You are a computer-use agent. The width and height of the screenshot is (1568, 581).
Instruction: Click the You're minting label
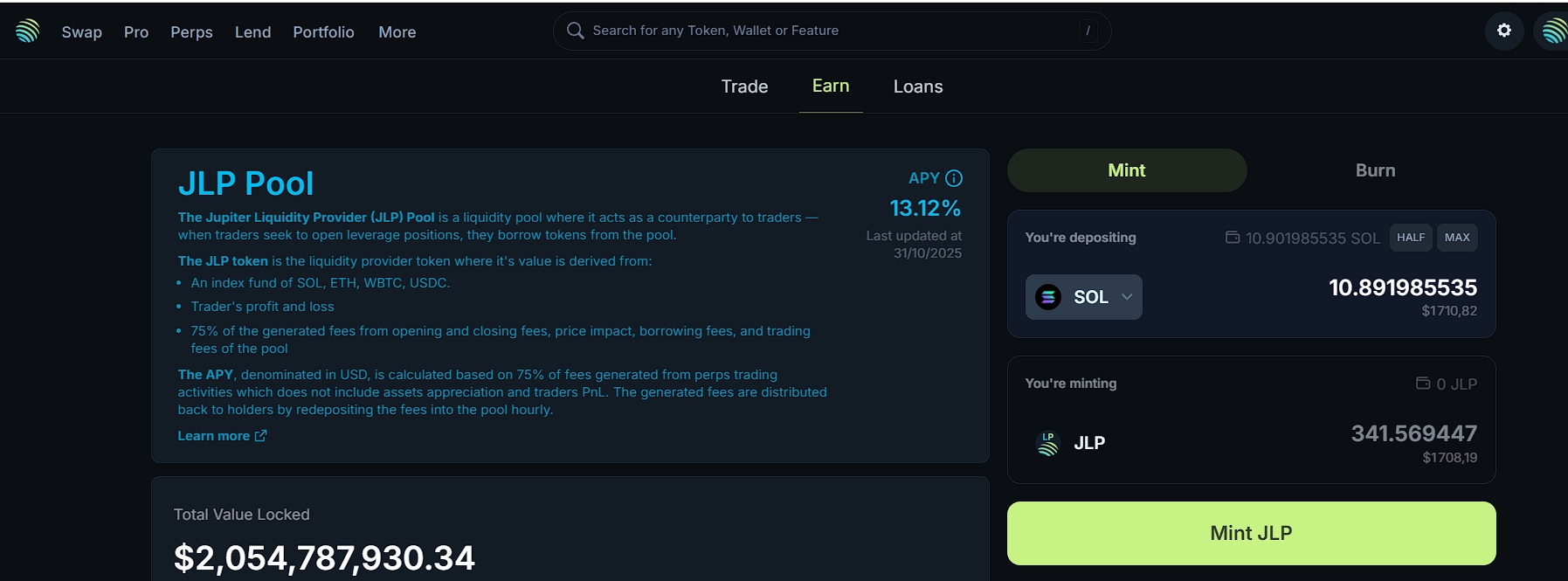pos(1071,384)
